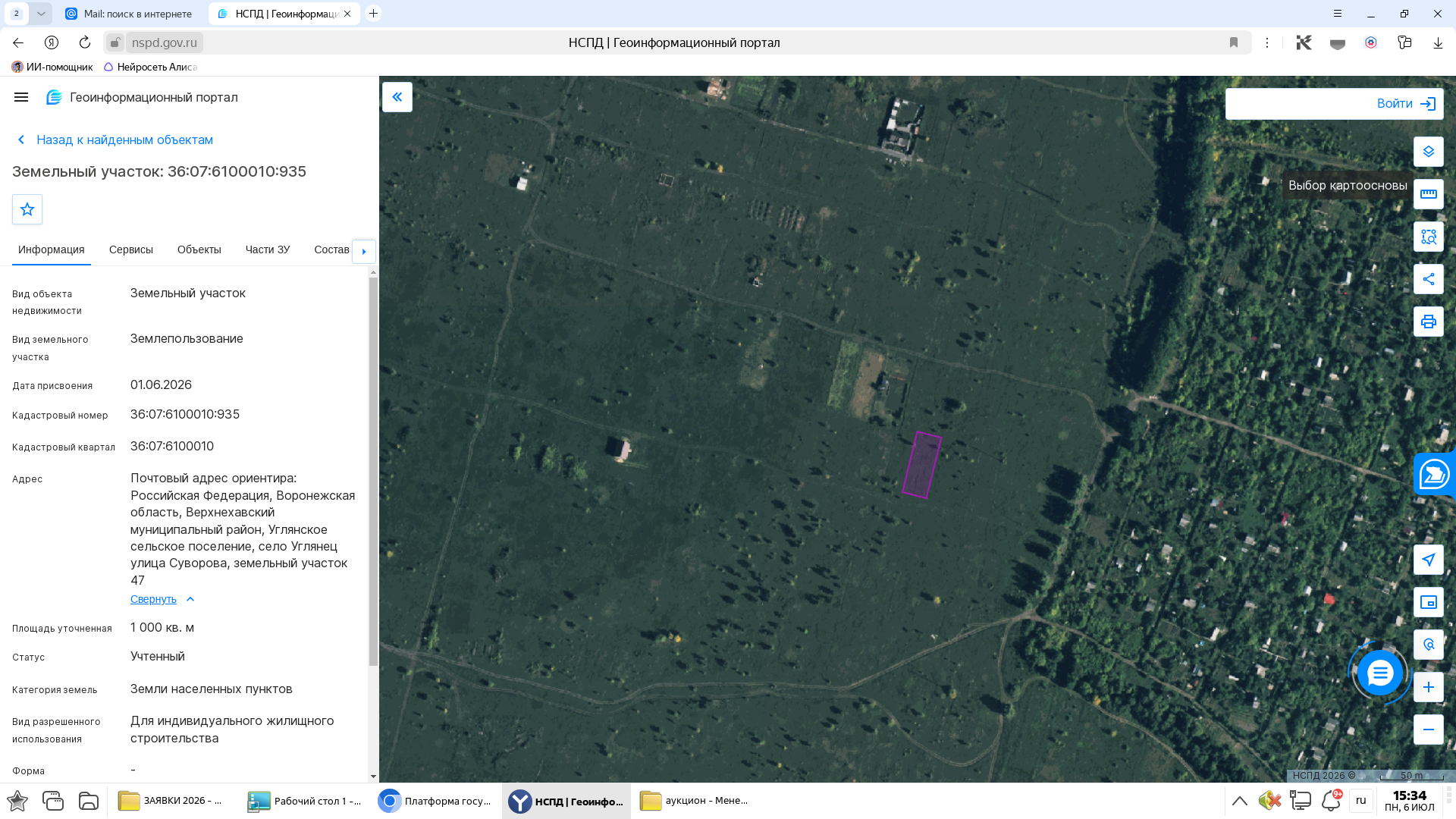Open the browser menu three-lines button
Image resolution: width=1456 pixels, height=819 pixels.
[x=1338, y=14]
